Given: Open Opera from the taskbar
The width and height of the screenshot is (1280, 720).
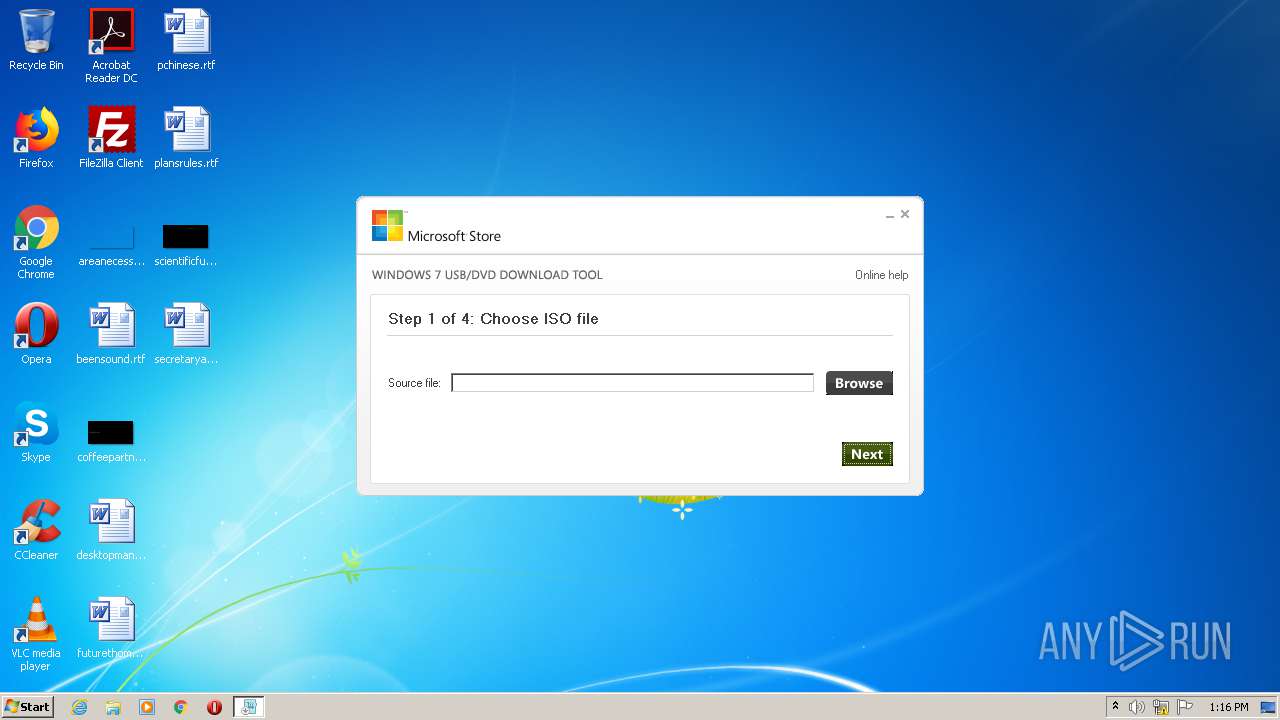Looking at the screenshot, I should (x=214, y=707).
